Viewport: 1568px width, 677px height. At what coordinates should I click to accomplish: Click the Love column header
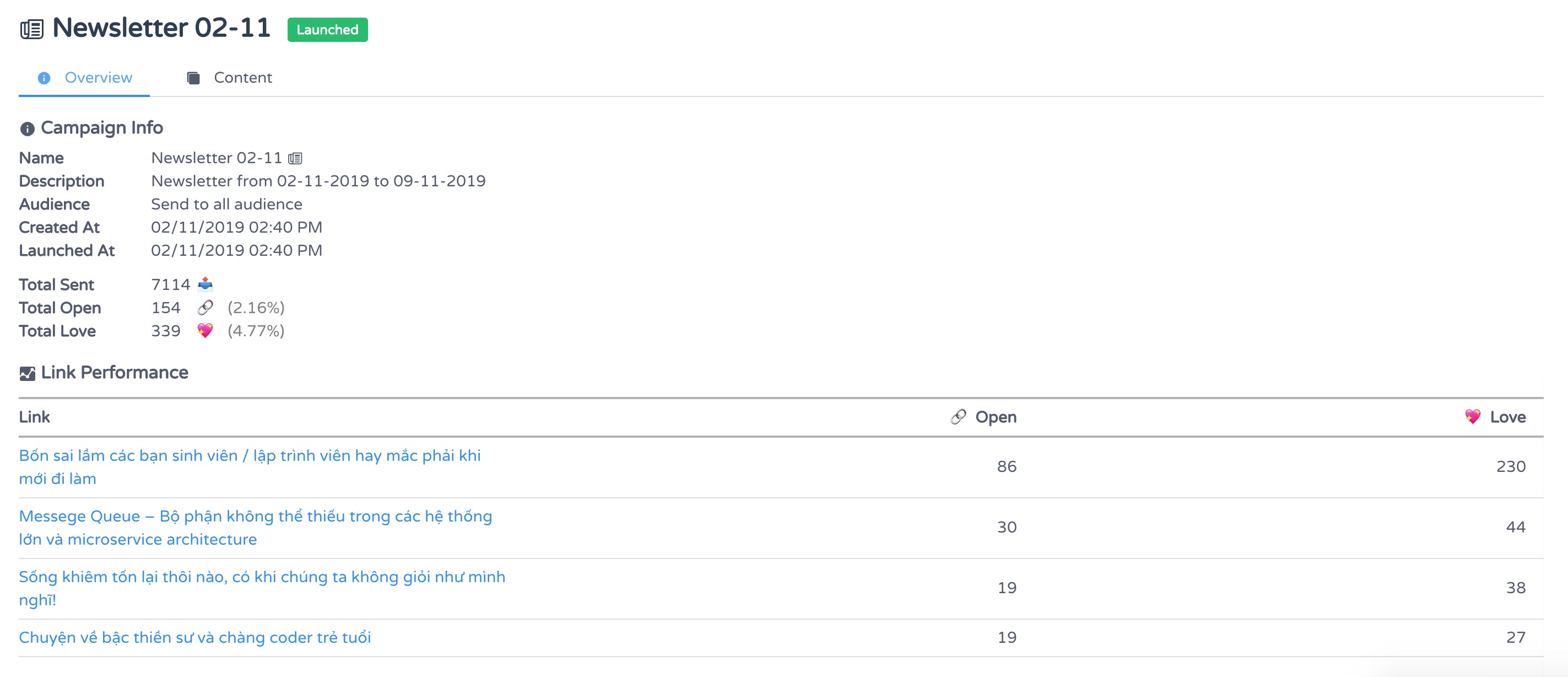1507,417
